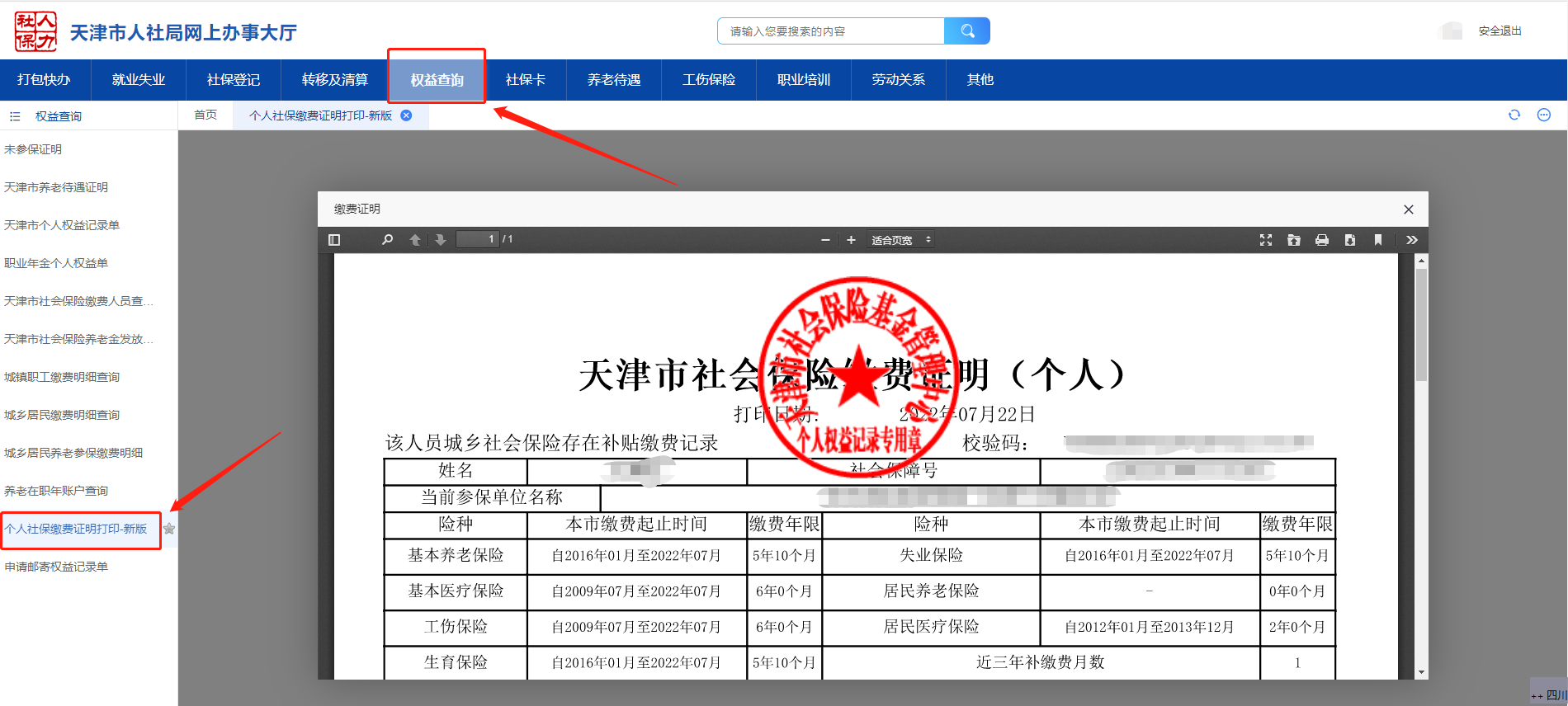Open the 适合页宽 zoom dropdown
Screen dimensions: 1568x706
901,240
